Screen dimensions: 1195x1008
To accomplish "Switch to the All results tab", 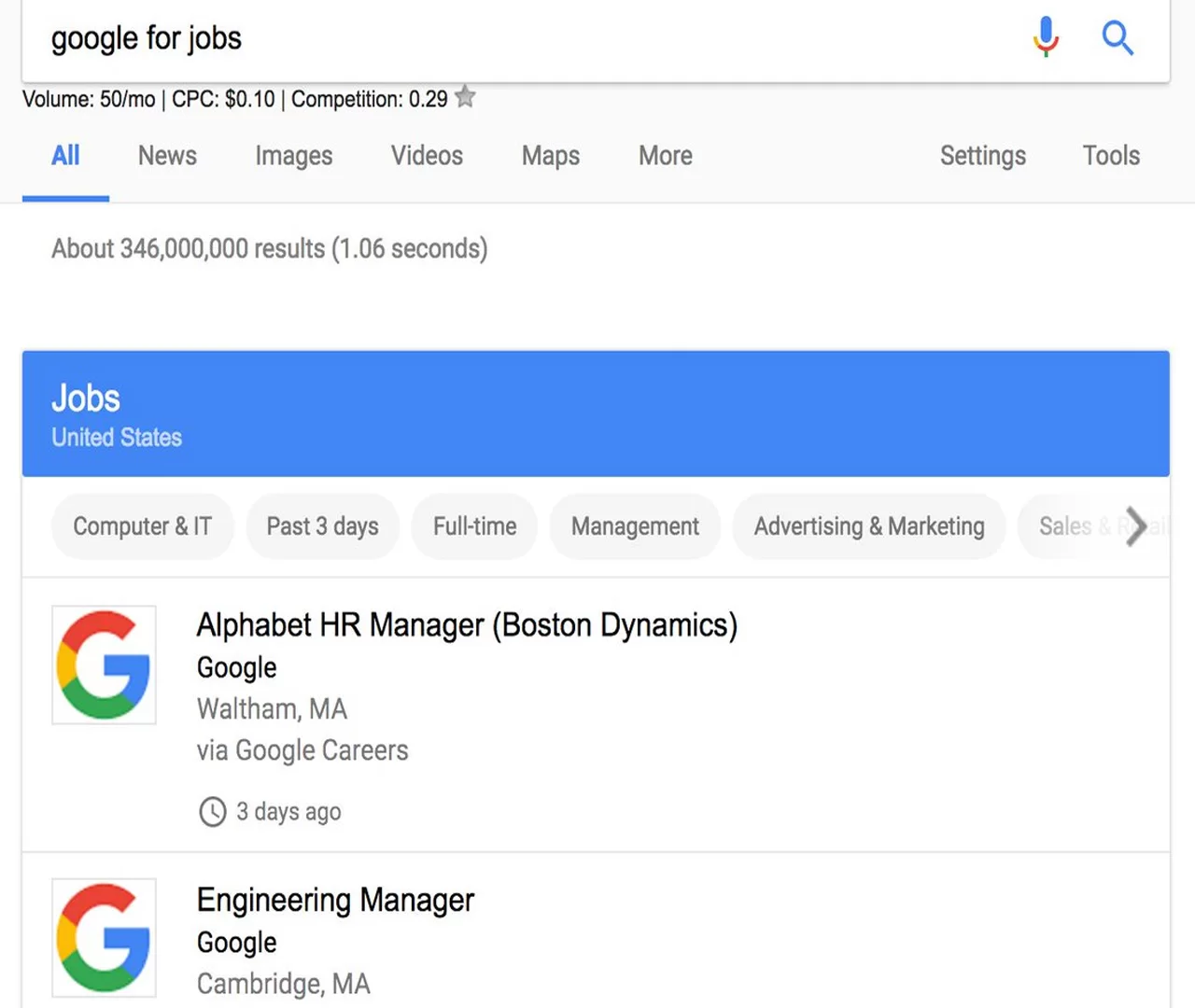I will [65, 156].
